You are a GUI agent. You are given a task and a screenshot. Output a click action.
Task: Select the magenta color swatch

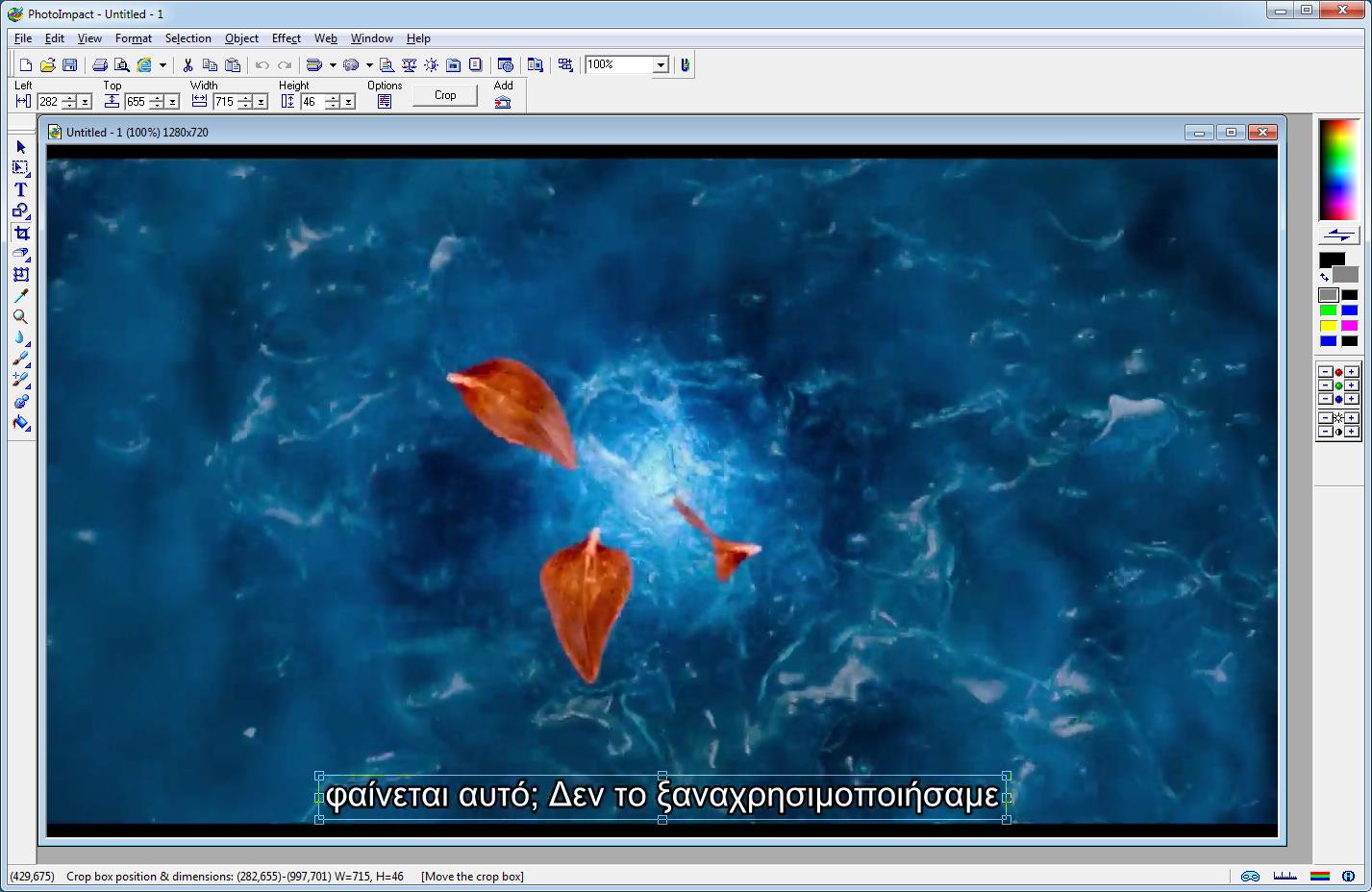[1350, 326]
